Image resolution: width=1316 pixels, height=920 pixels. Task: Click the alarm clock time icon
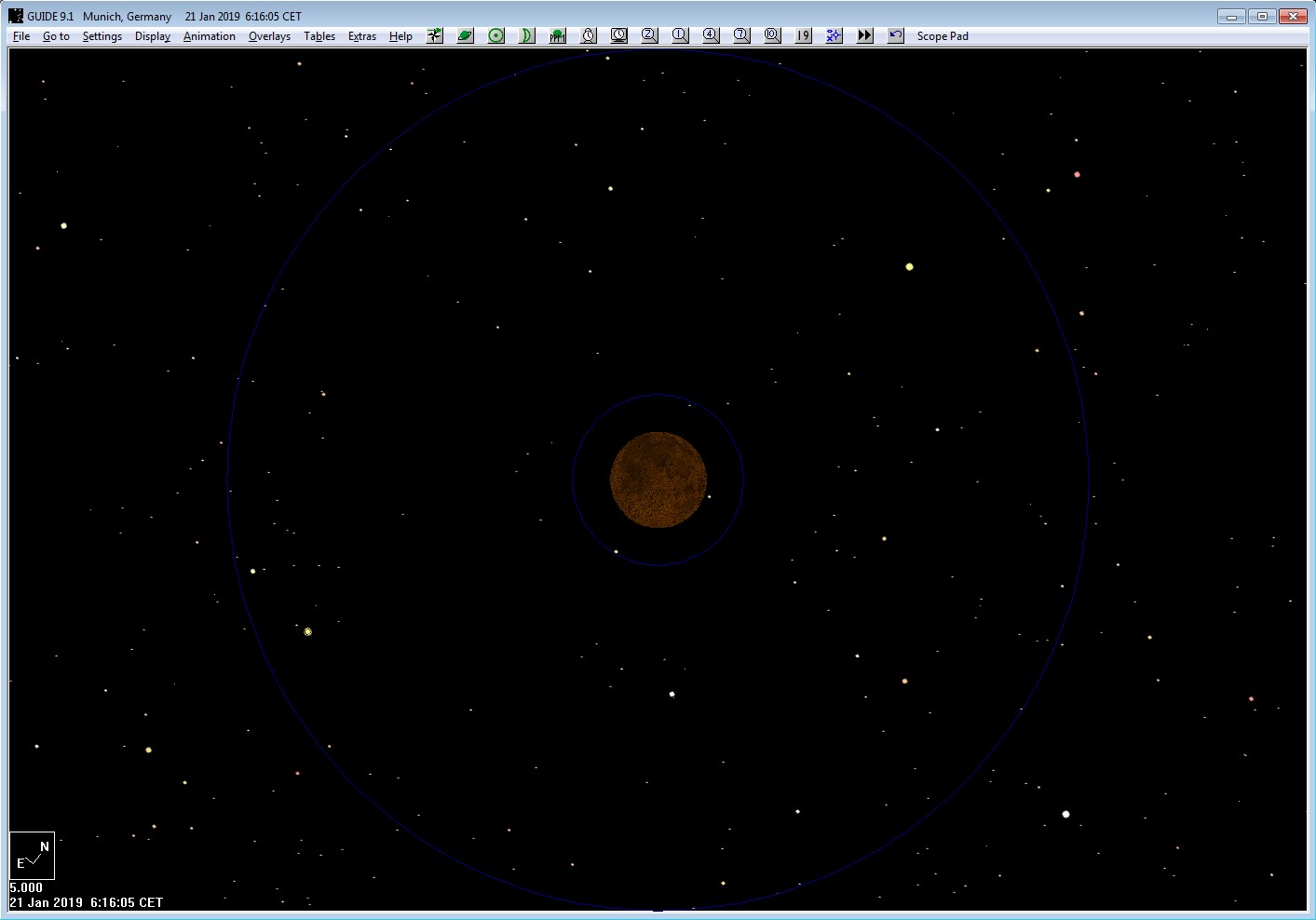pos(589,35)
